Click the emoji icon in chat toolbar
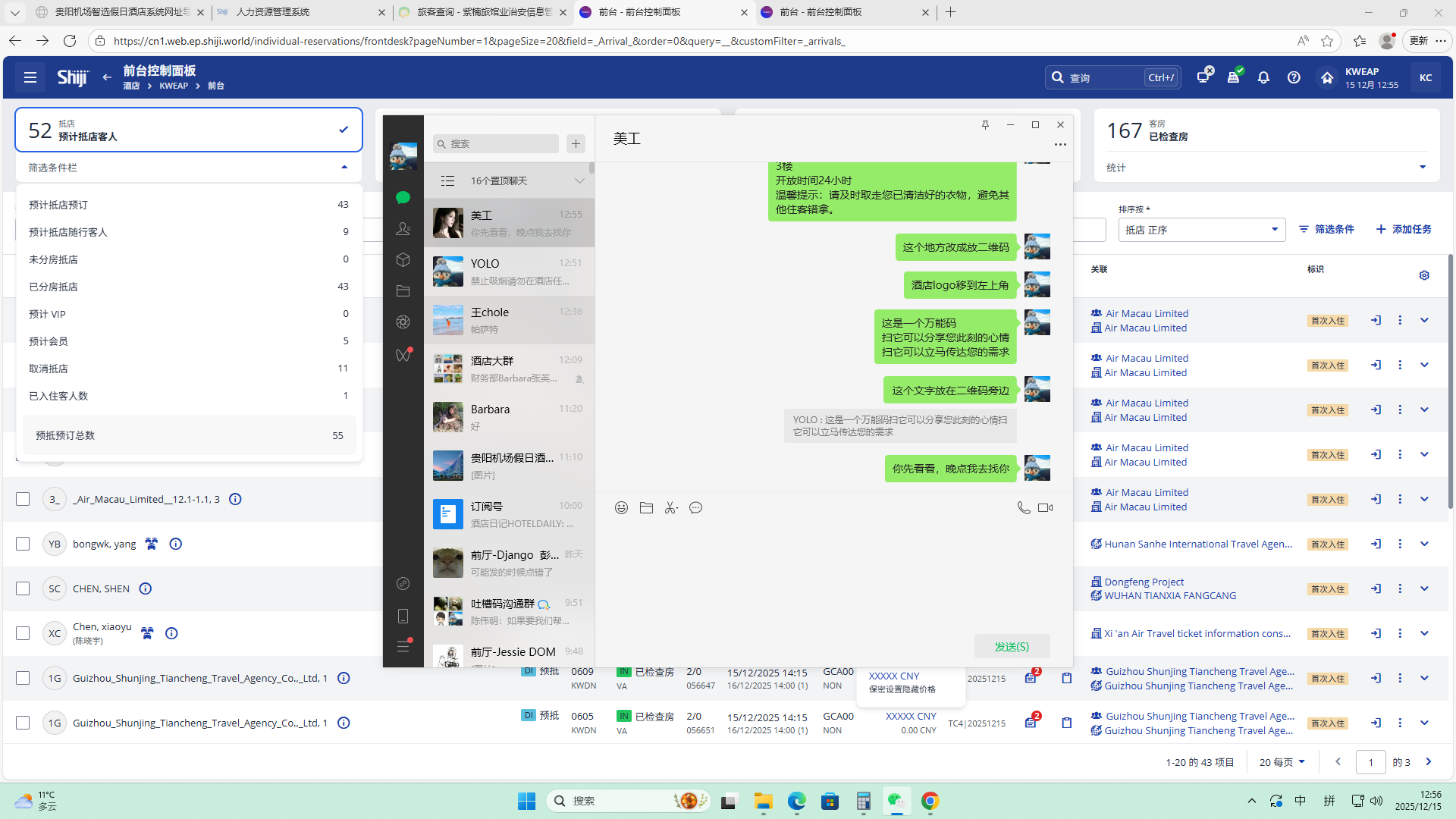This screenshot has width=1456, height=819. point(621,508)
